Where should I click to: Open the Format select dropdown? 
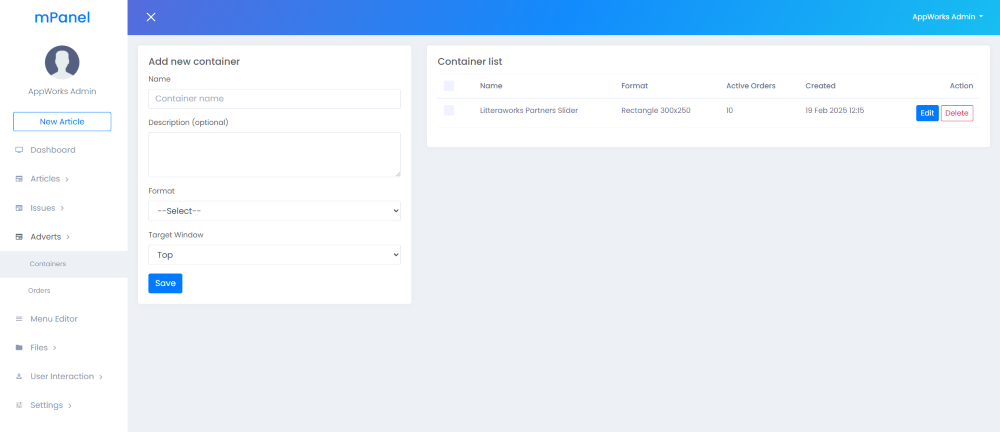pyautogui.click(x=274, y=211)
